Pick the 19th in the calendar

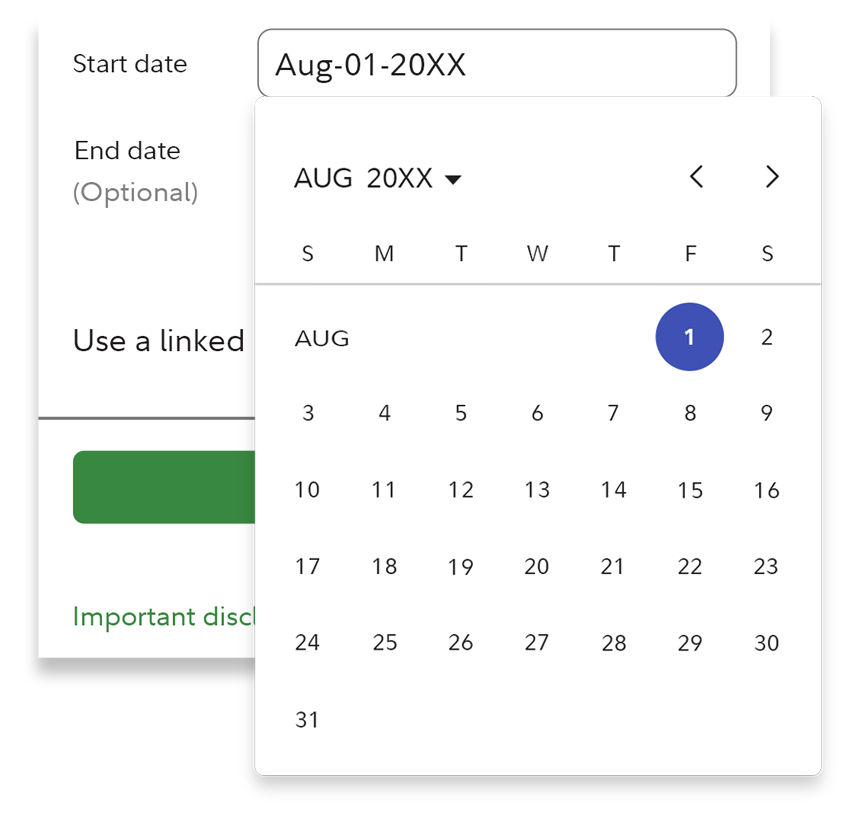460,567
